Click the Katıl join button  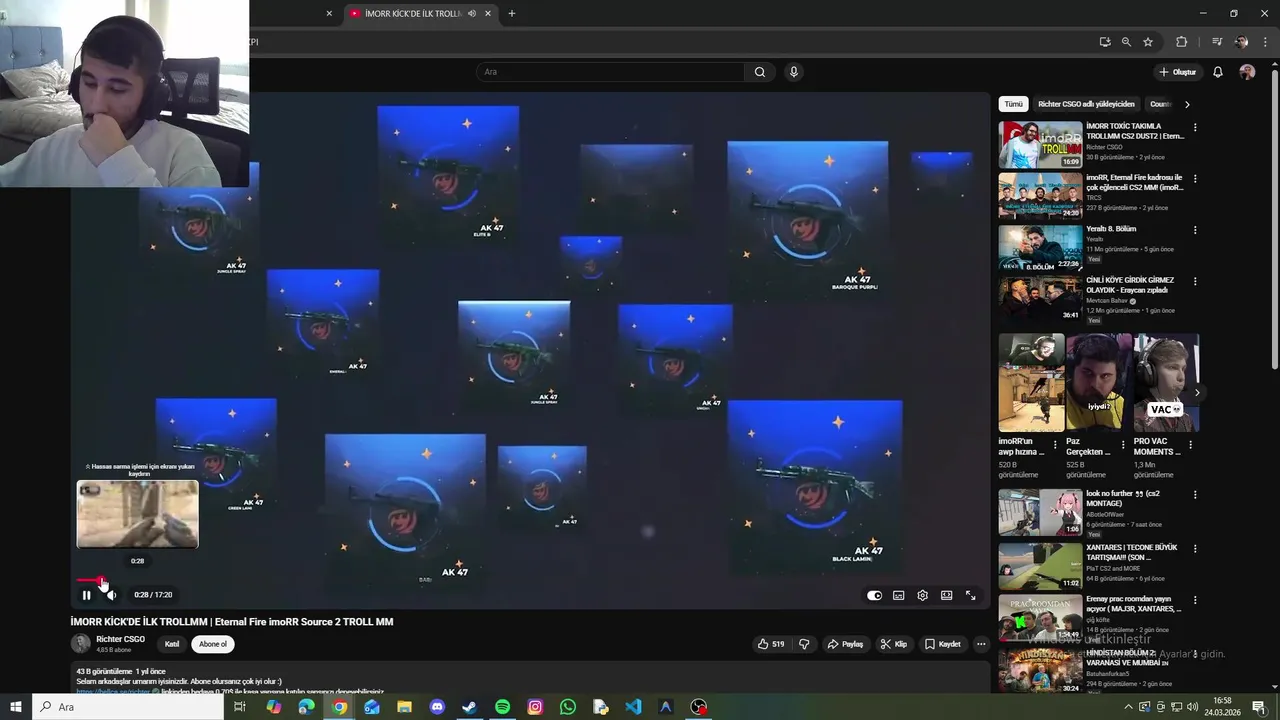[x=172, y=644]
